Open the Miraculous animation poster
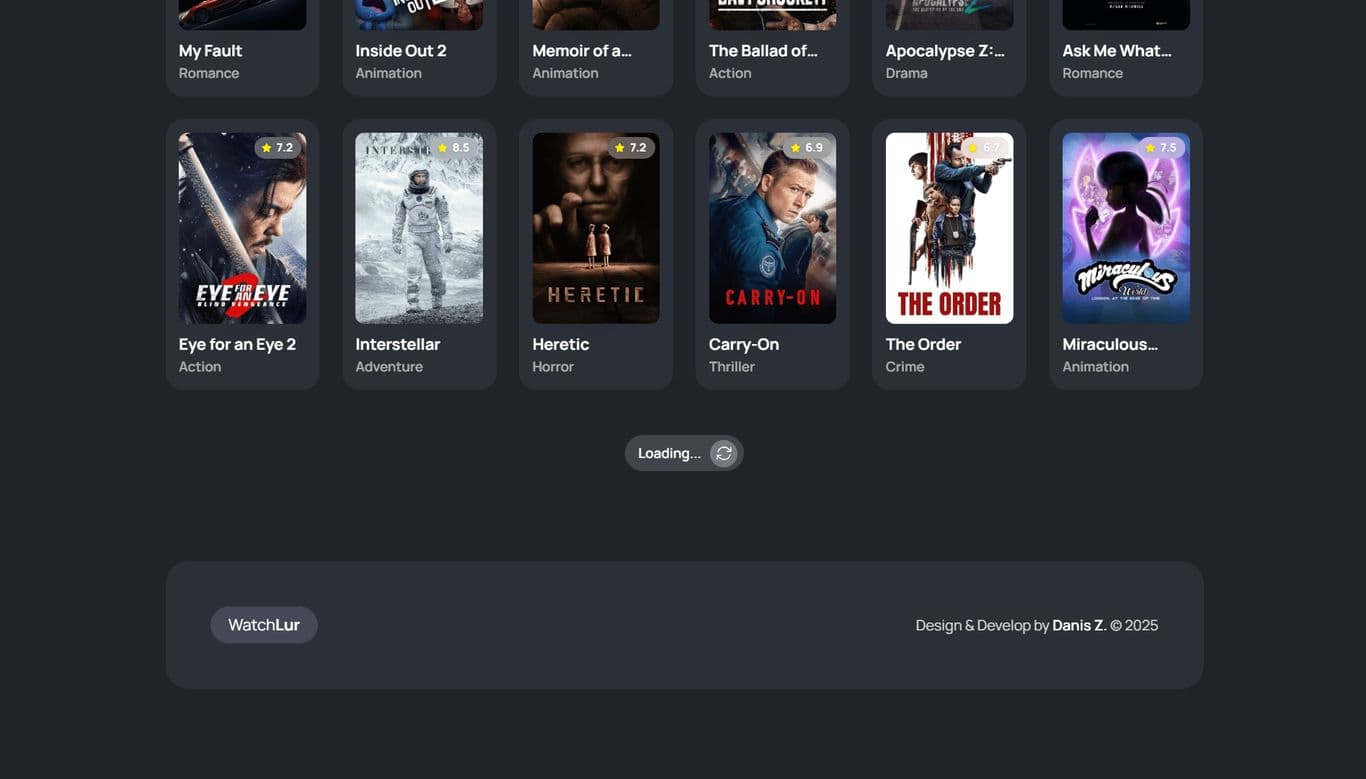Viewport: 1366px width, 779px height. 1126,228
